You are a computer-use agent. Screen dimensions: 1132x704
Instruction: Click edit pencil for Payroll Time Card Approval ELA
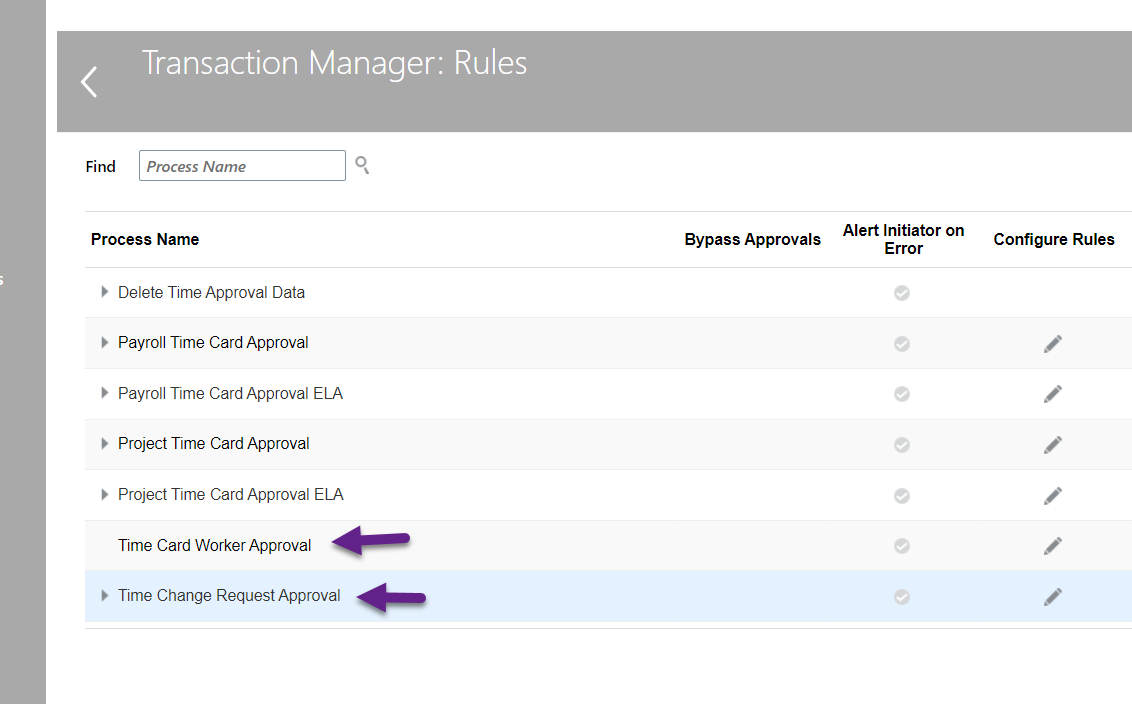point(1053,393)
